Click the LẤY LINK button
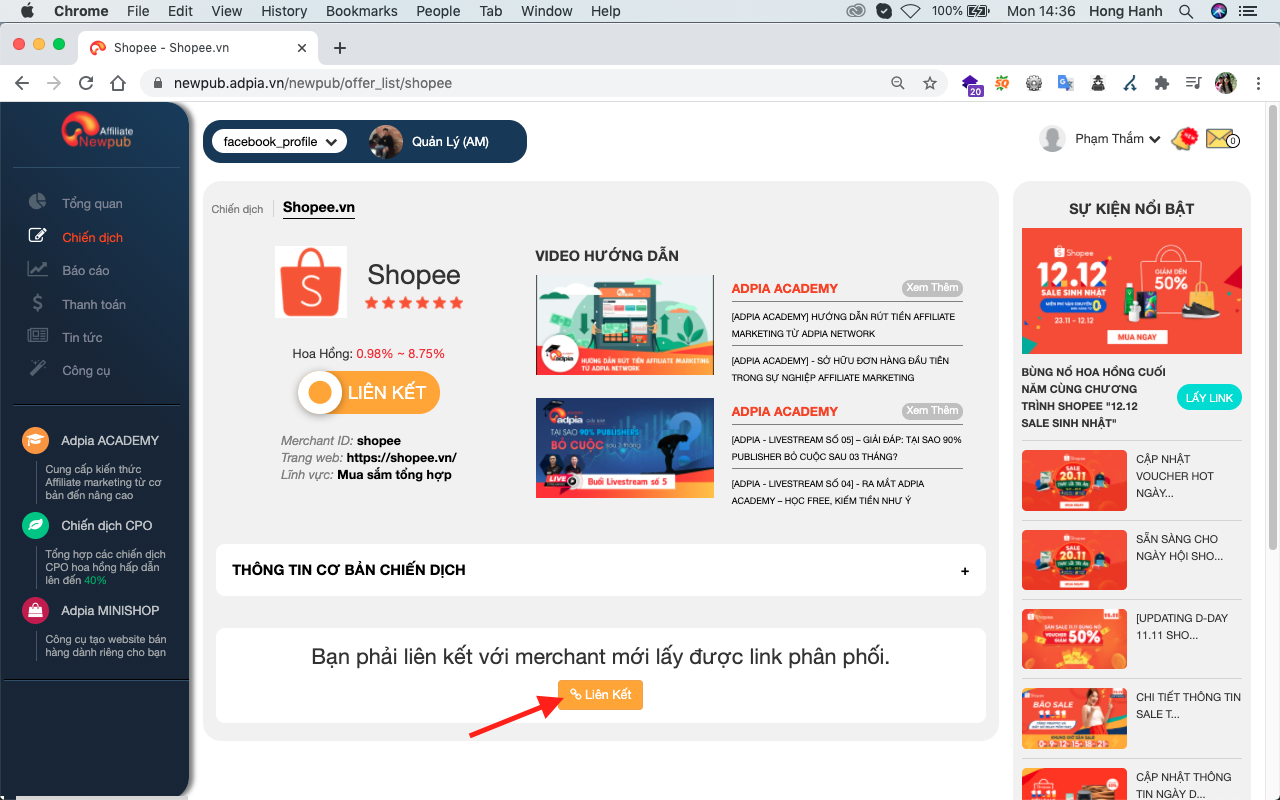This screenshot has height=800, width=1280. tap(1209, 397)
